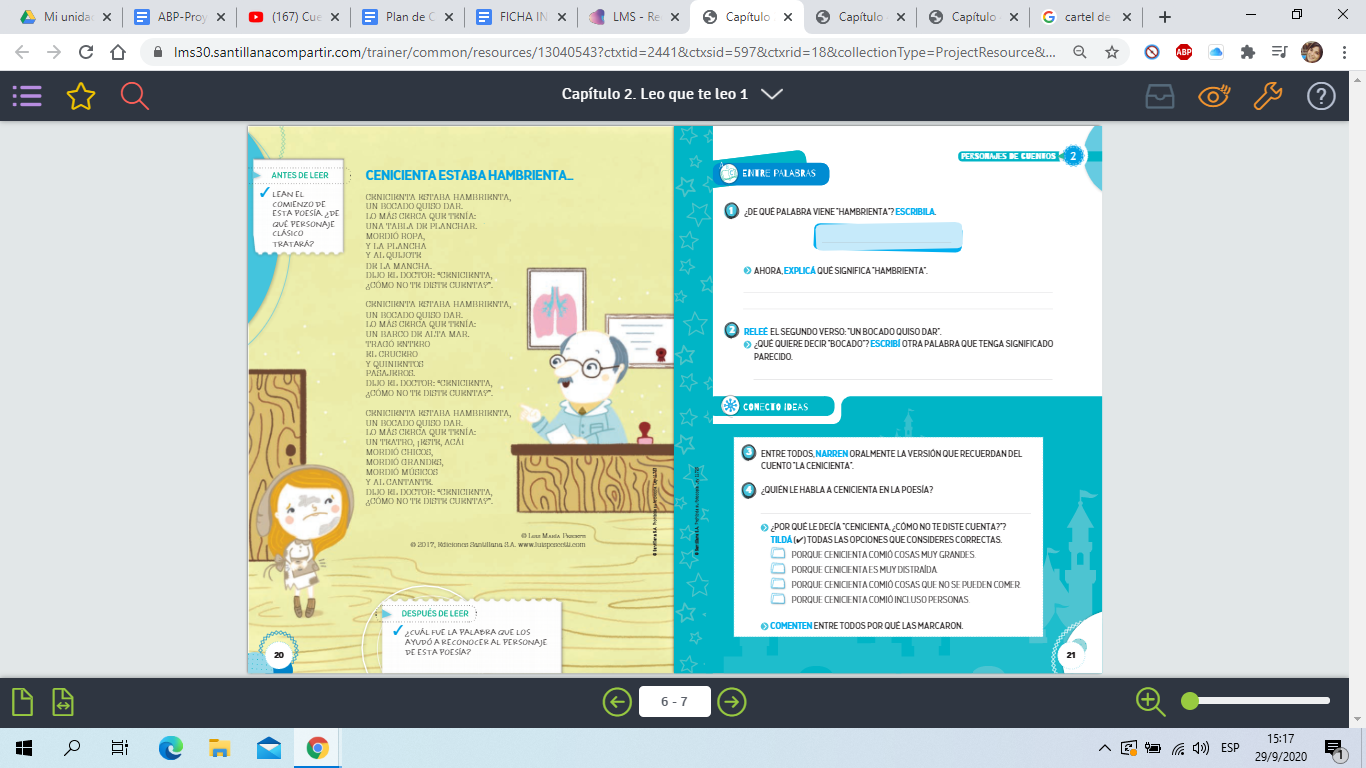Tick 'Porque Cenicienta comió cosas que no se pueden comer'
Image resolution: width=1366 pixels, height=768 pixels.
(778, 584)
